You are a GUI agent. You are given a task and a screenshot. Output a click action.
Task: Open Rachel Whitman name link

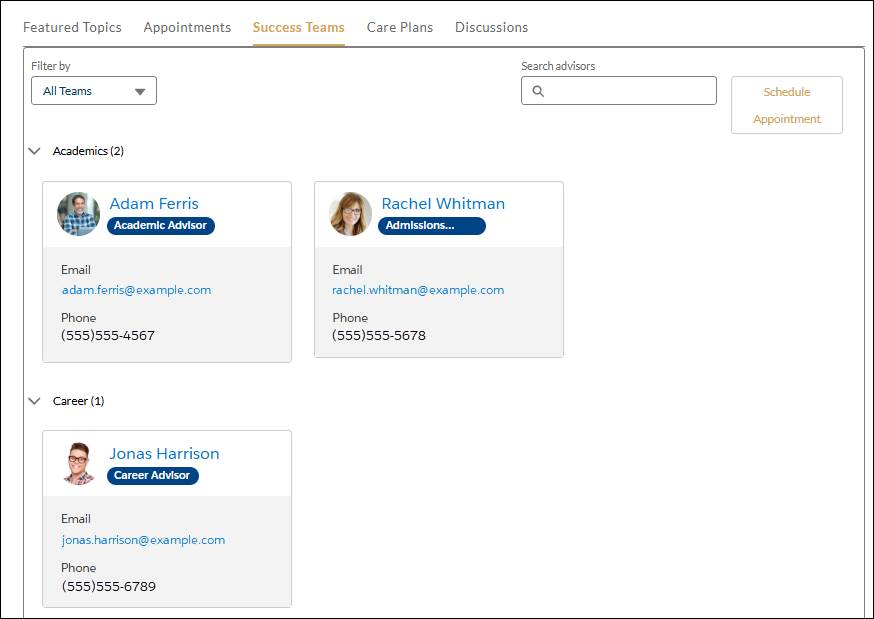[443, 204]
